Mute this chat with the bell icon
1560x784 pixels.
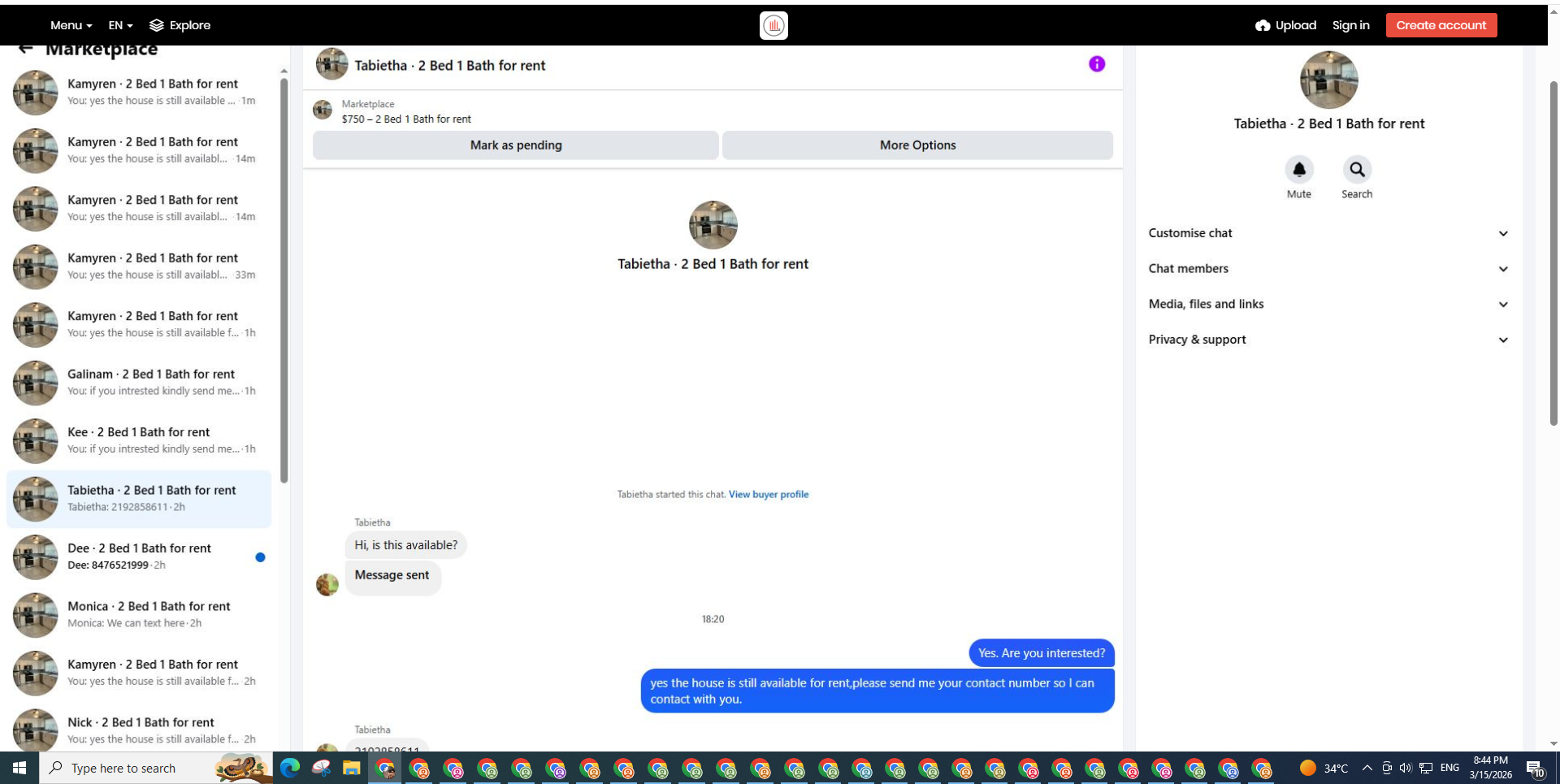(x=1299, y=170)
